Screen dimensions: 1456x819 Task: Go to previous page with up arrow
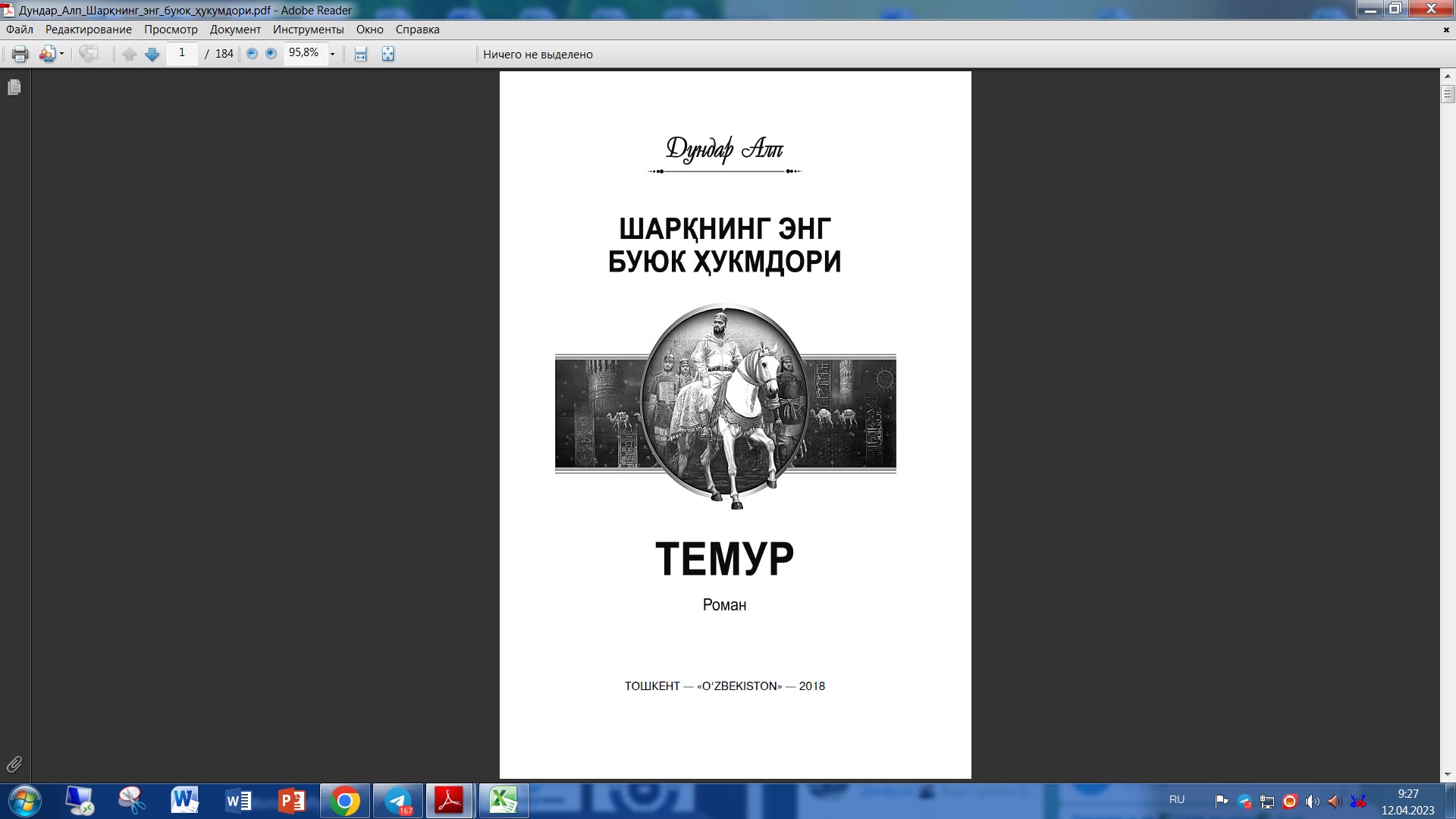130,54
